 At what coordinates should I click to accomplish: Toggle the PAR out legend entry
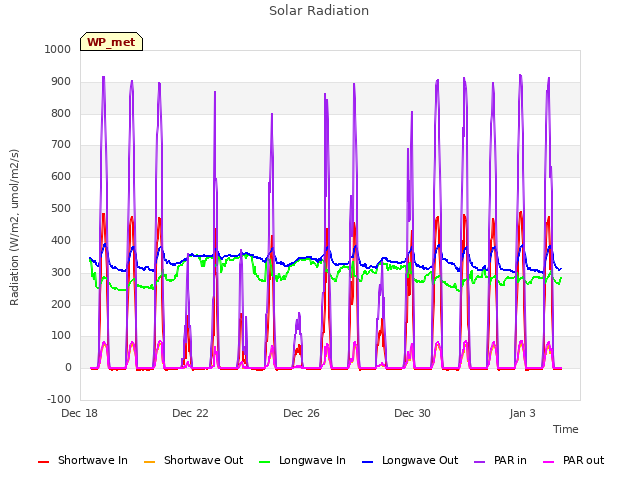tap(573, 460)
